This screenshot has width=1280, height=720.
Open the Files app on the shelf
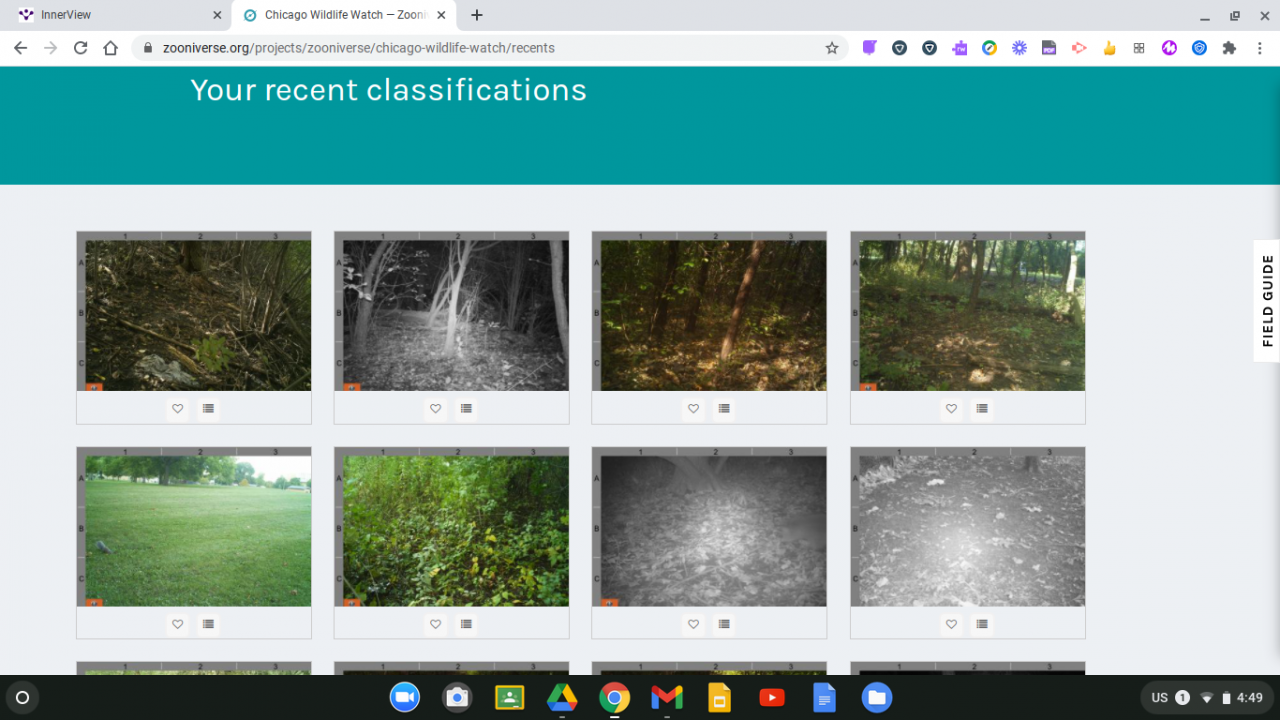[x=876, y=697]
